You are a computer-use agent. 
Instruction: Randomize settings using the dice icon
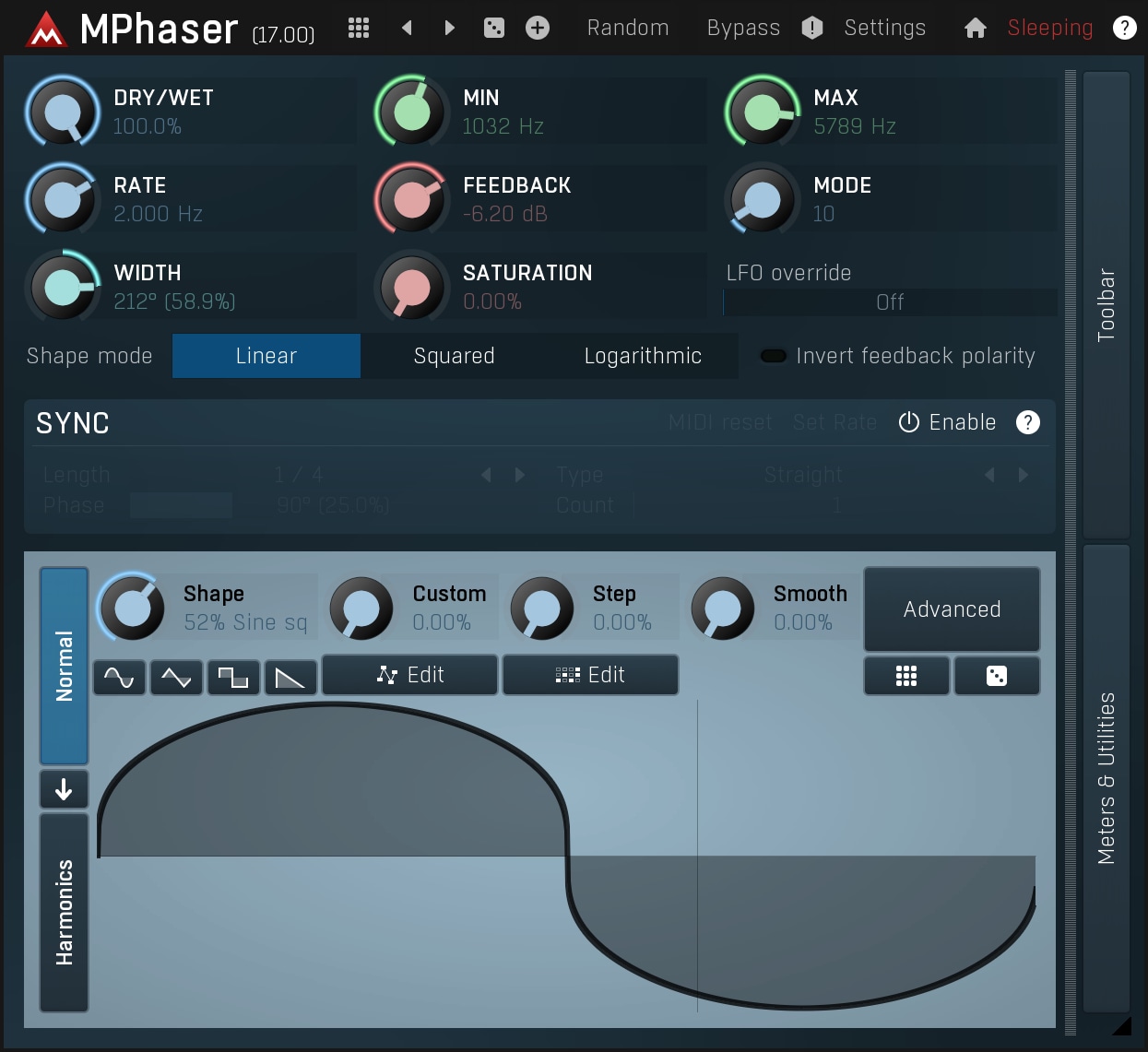494,28
